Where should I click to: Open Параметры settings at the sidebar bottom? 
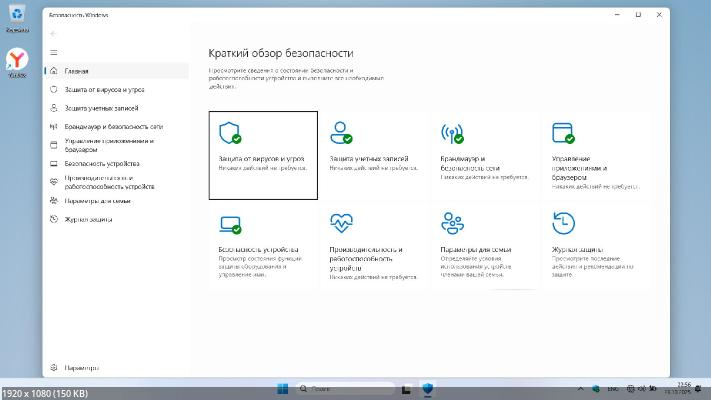pos(82,367)
